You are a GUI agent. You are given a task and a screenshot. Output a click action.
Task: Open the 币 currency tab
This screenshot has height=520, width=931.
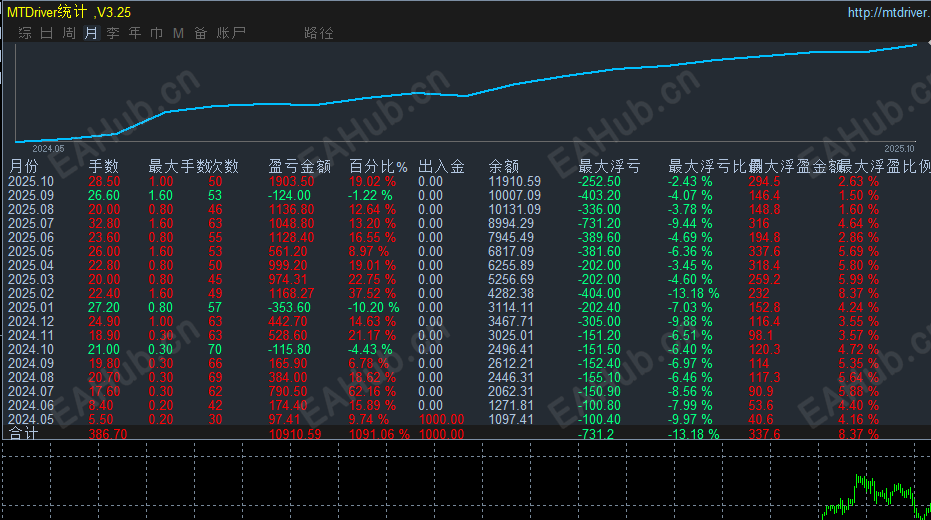pos(157,33)
